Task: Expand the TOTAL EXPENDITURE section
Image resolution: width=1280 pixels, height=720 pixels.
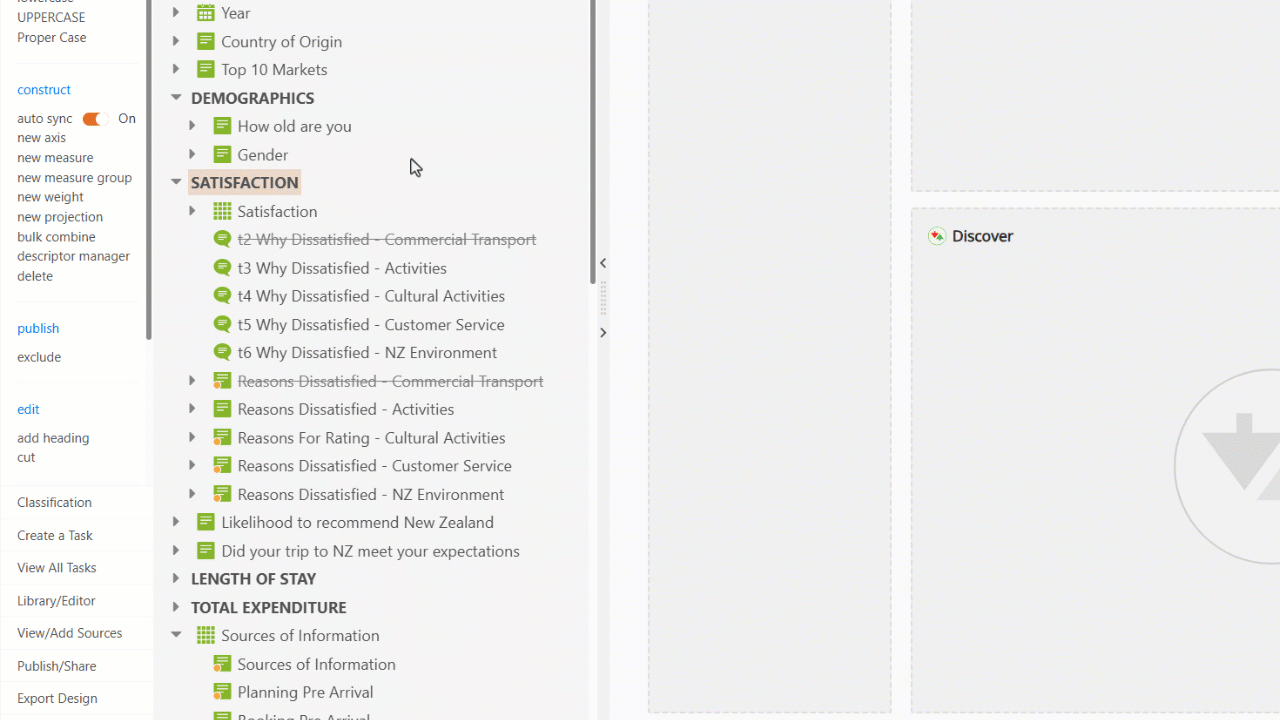Action: tap(176, 607)
